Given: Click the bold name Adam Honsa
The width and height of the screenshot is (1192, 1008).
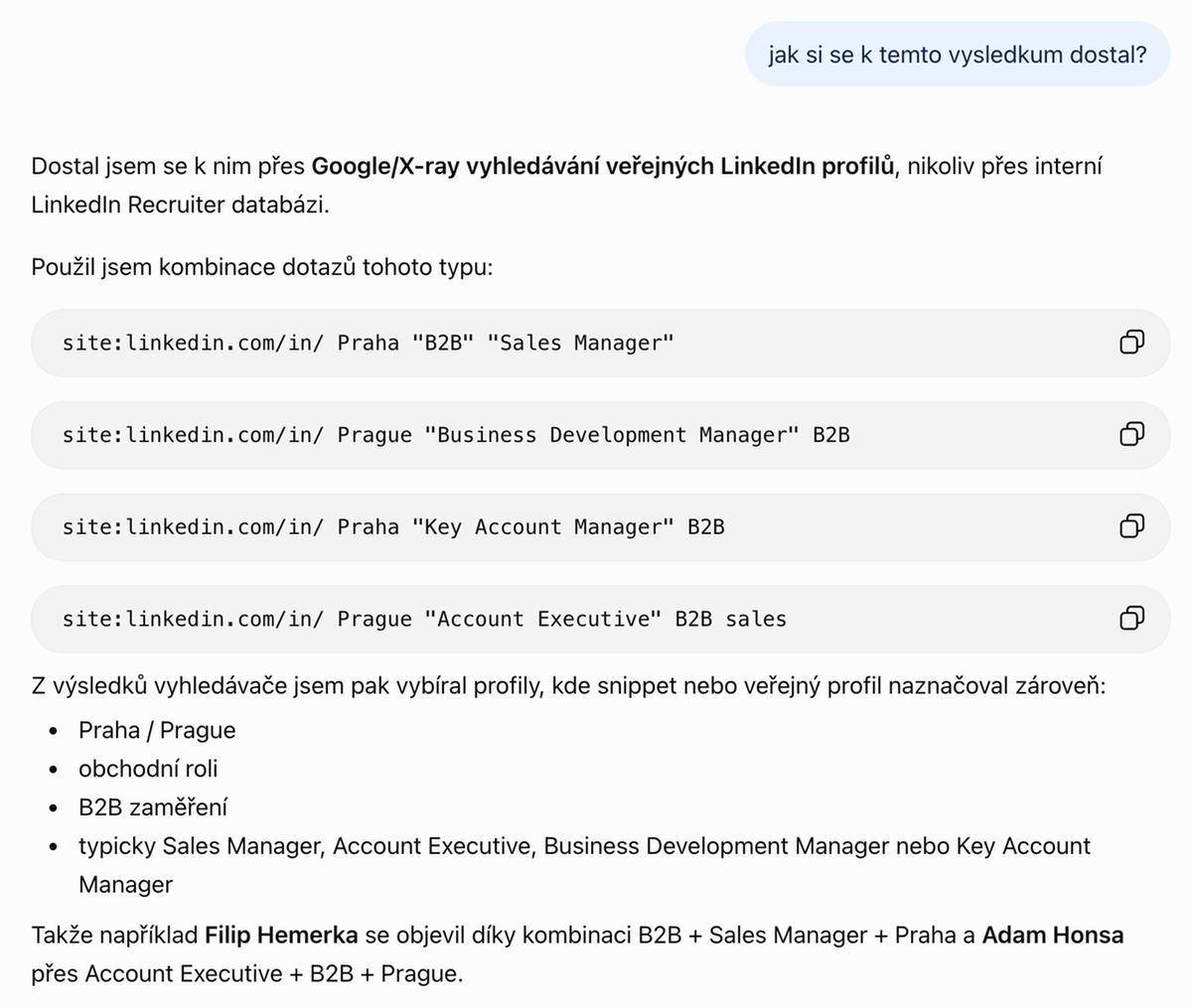Looking at the screenshot, I should (x=1053, y=935).
